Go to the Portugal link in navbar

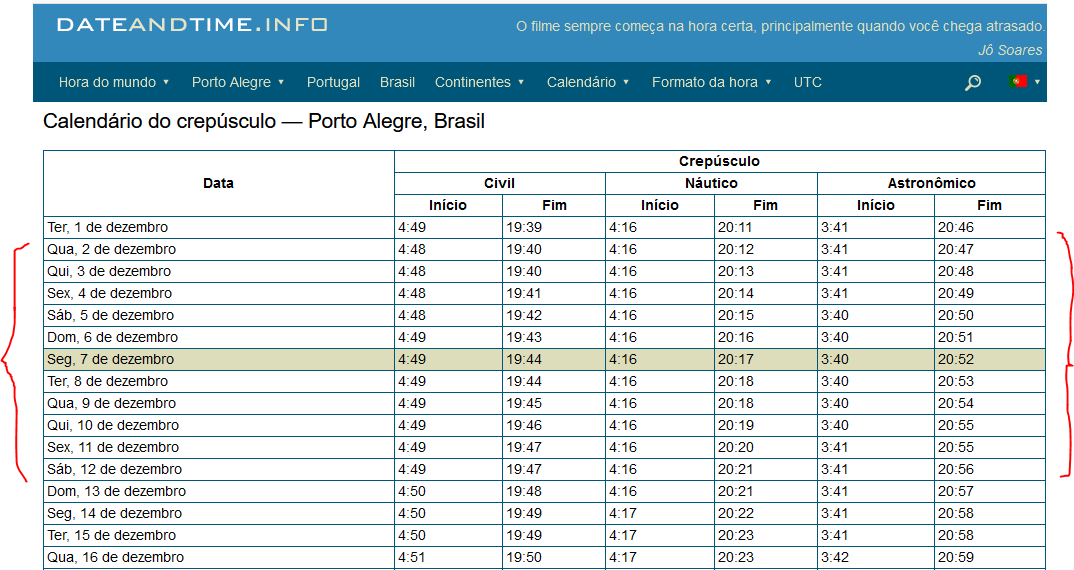(x=333, y=82)
